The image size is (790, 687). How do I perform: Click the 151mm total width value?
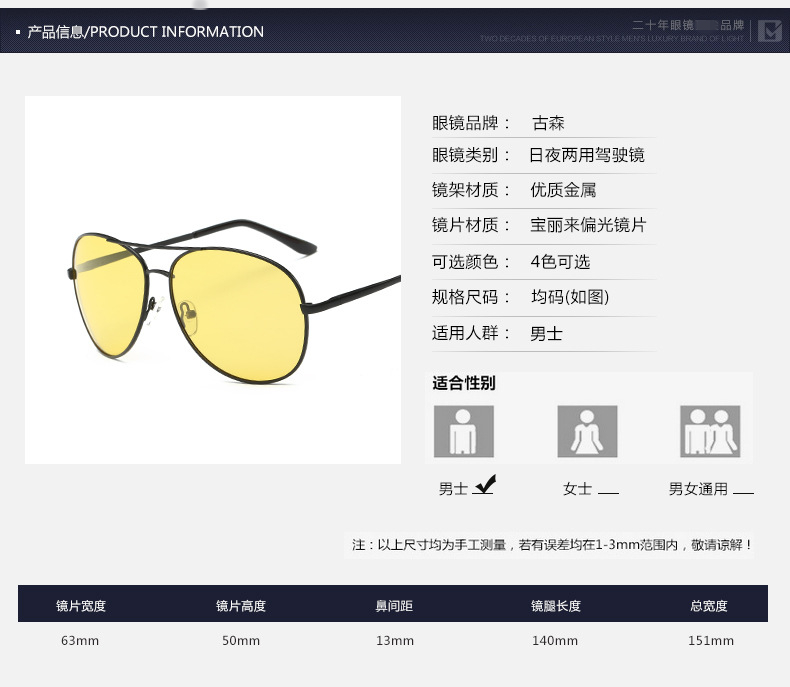[x=711, y=640]
